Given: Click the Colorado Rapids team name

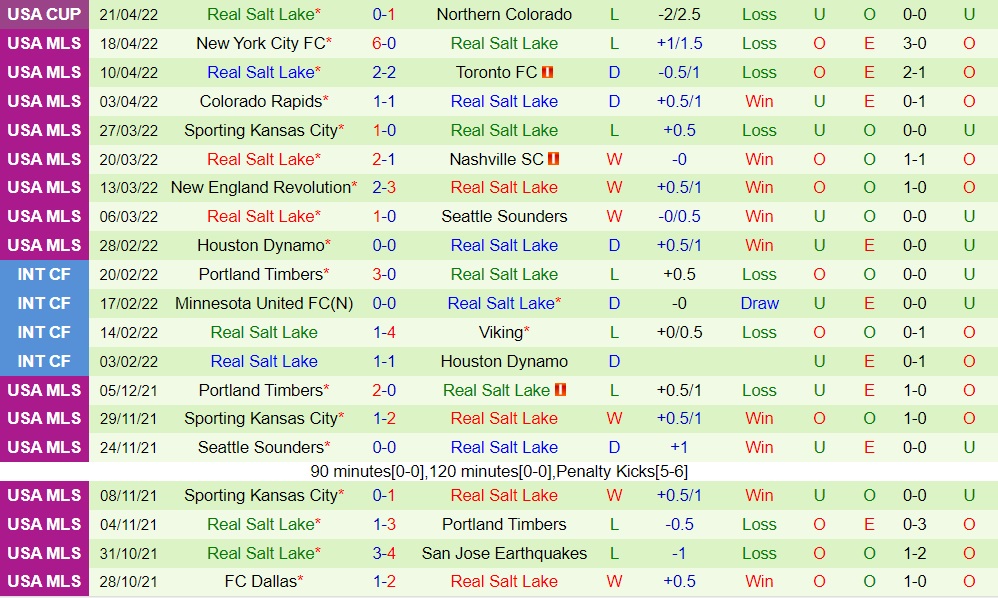Looking at the screenshot, I should click(261, 102).
